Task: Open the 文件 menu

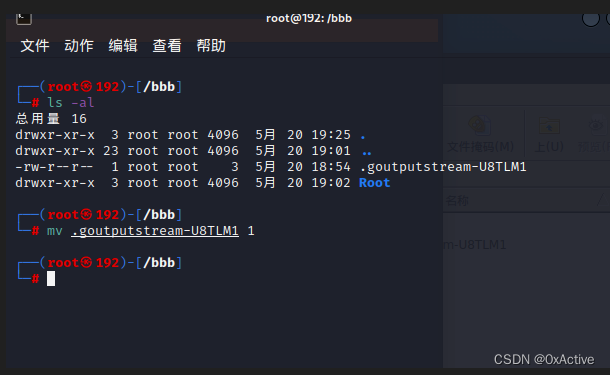Action: 35,46
